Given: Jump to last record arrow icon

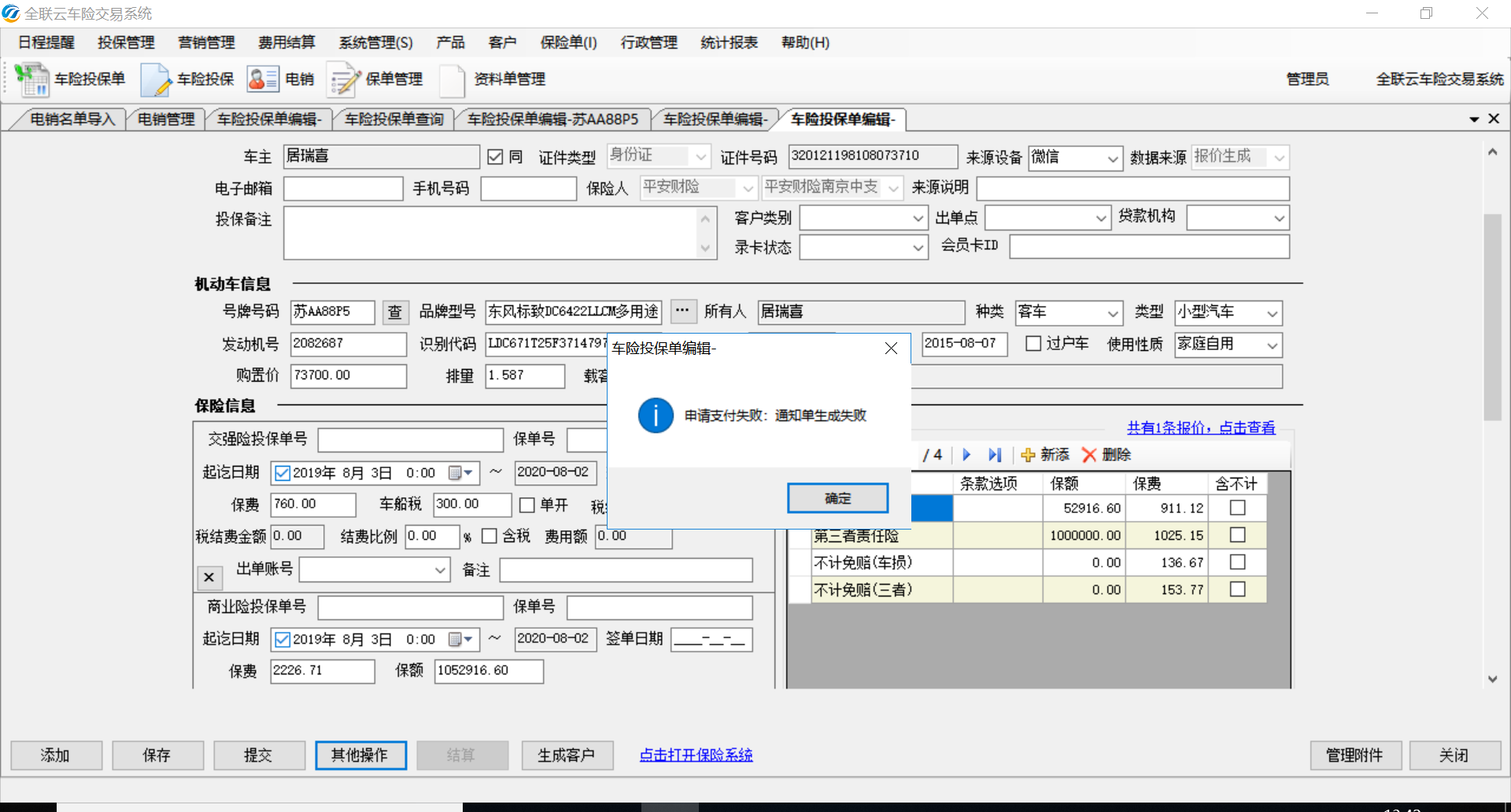Looking at the screenshot, I should click(x=995, y=455).
